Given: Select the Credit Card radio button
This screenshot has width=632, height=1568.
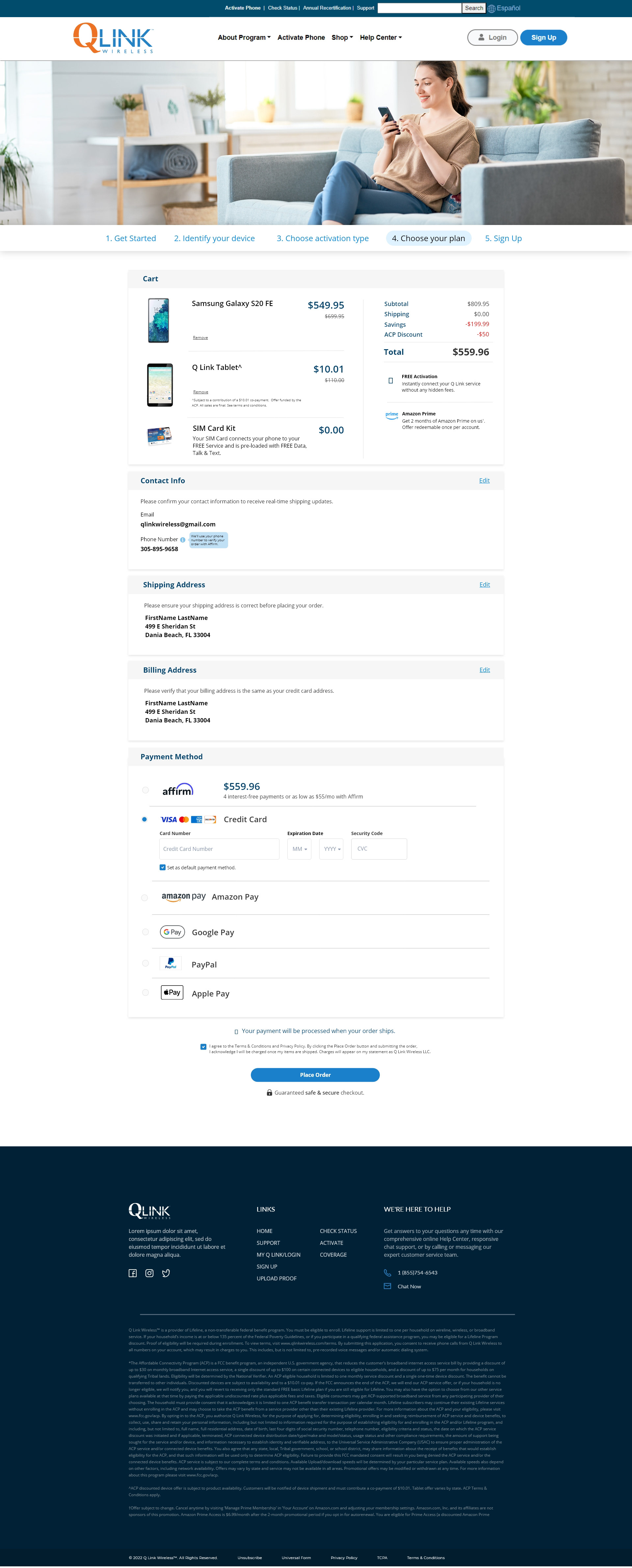Looking at the screenshot, I should (144, 819).
